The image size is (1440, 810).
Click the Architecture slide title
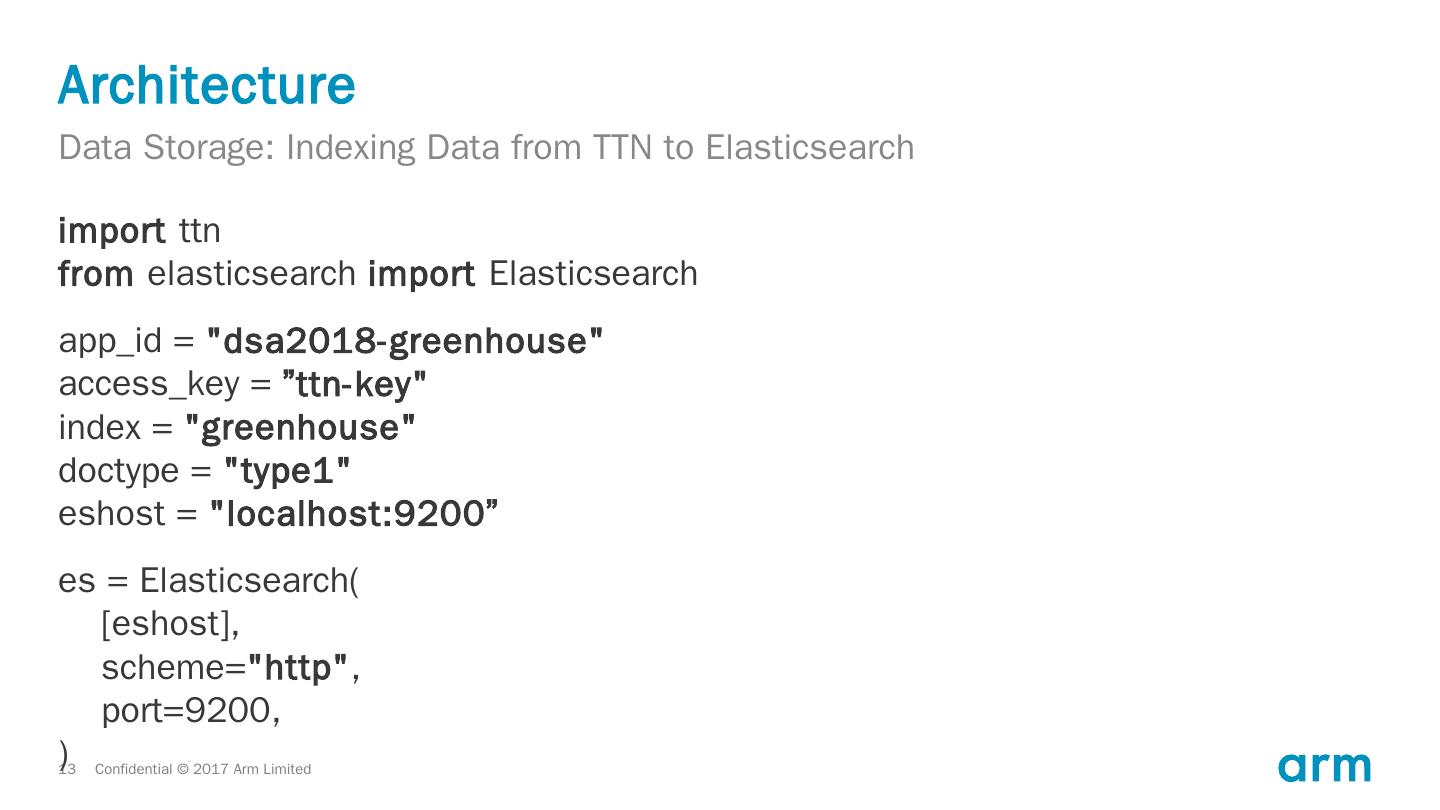(x=207, y=85)
